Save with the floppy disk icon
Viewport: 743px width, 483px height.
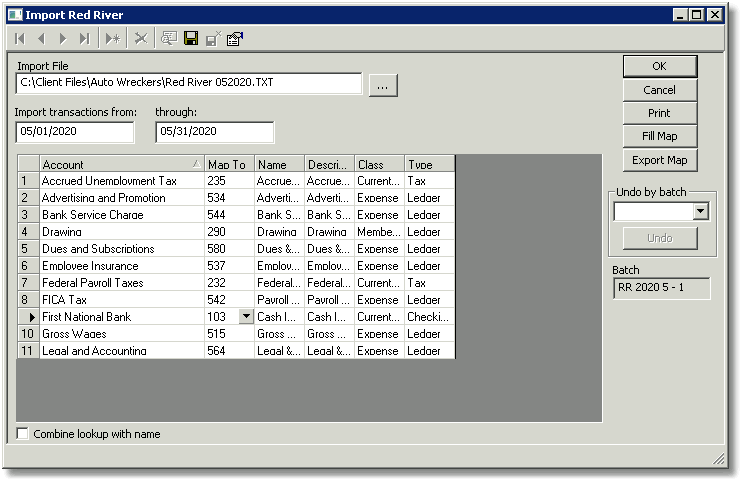191,38
